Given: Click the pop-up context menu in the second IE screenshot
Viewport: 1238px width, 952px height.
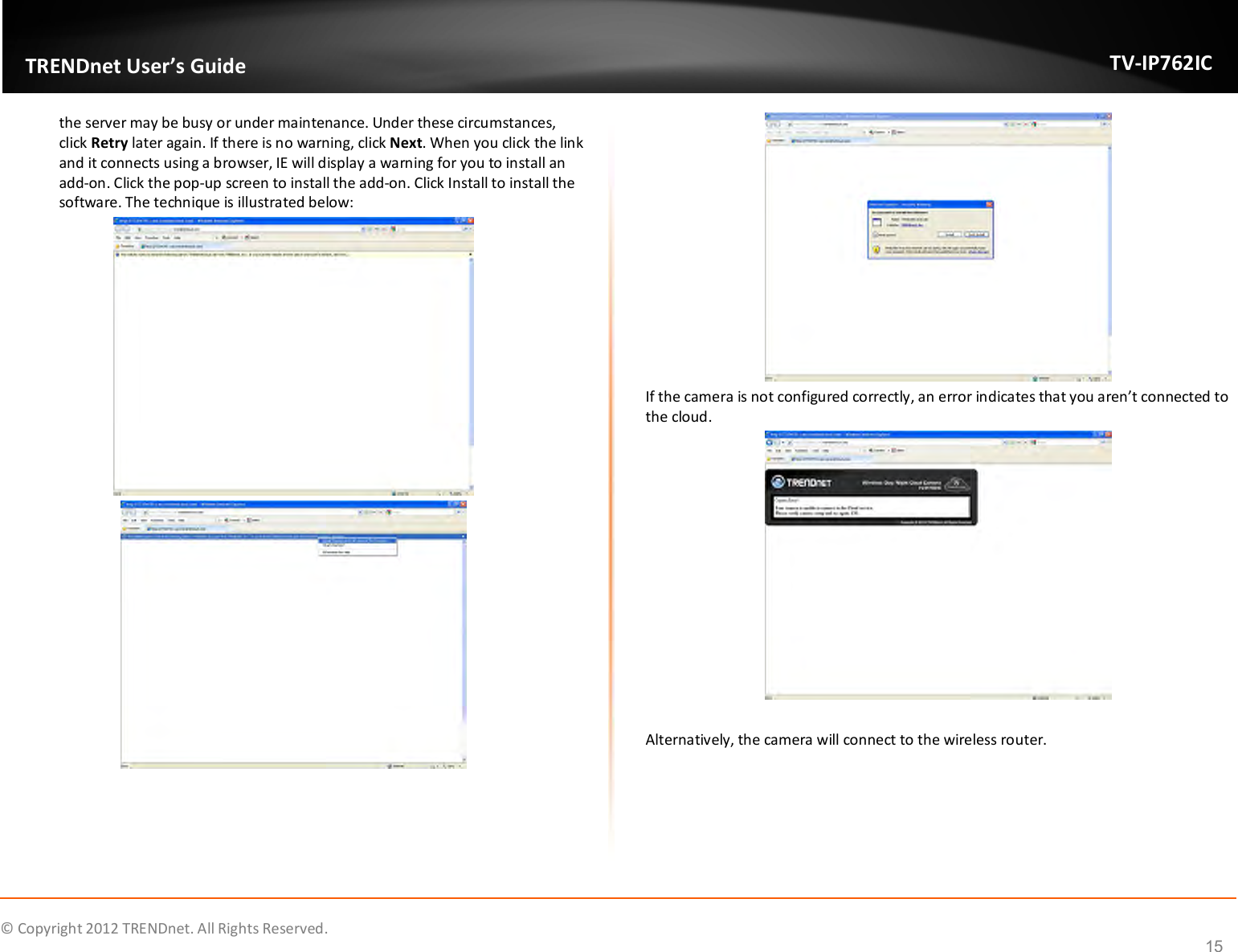Looking at the screenshot, I should (x=358, y=546).
